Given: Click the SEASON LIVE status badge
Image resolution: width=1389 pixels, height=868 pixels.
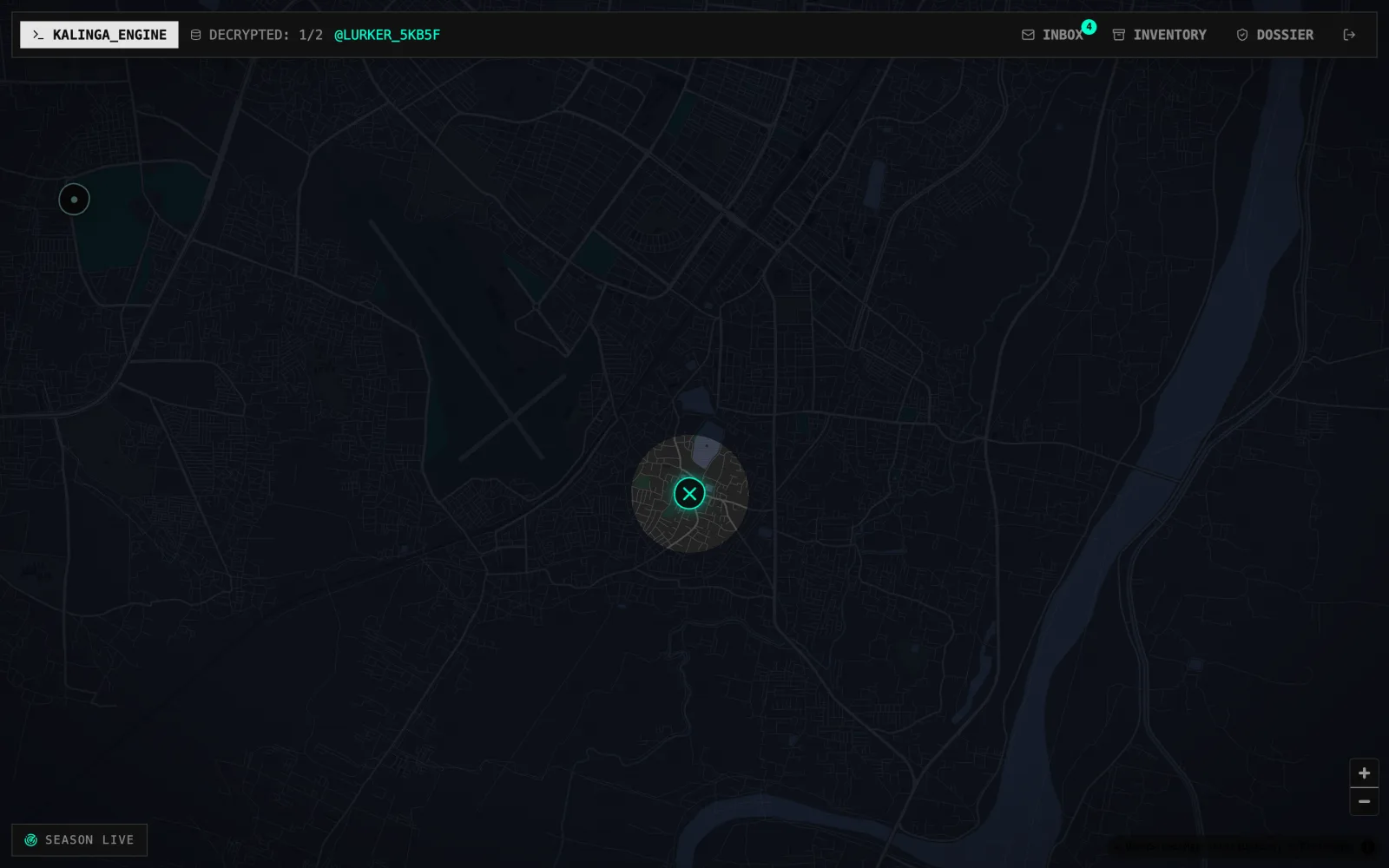Looking at the screenshot, I should (79, 840).
